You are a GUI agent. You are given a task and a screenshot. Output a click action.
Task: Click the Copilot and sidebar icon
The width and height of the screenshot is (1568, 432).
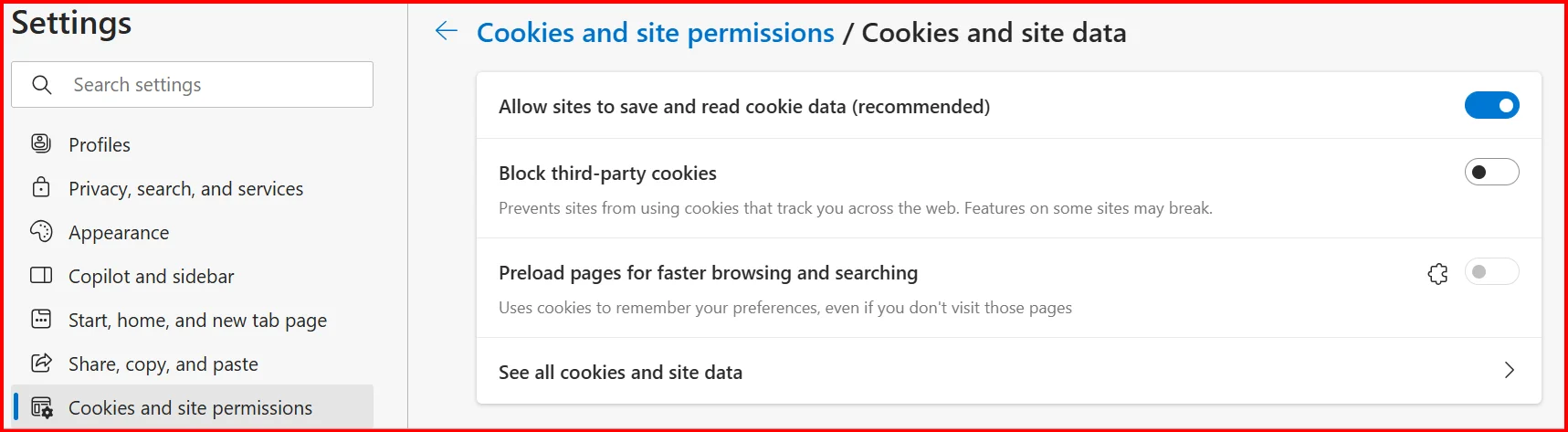coord(41,275)
